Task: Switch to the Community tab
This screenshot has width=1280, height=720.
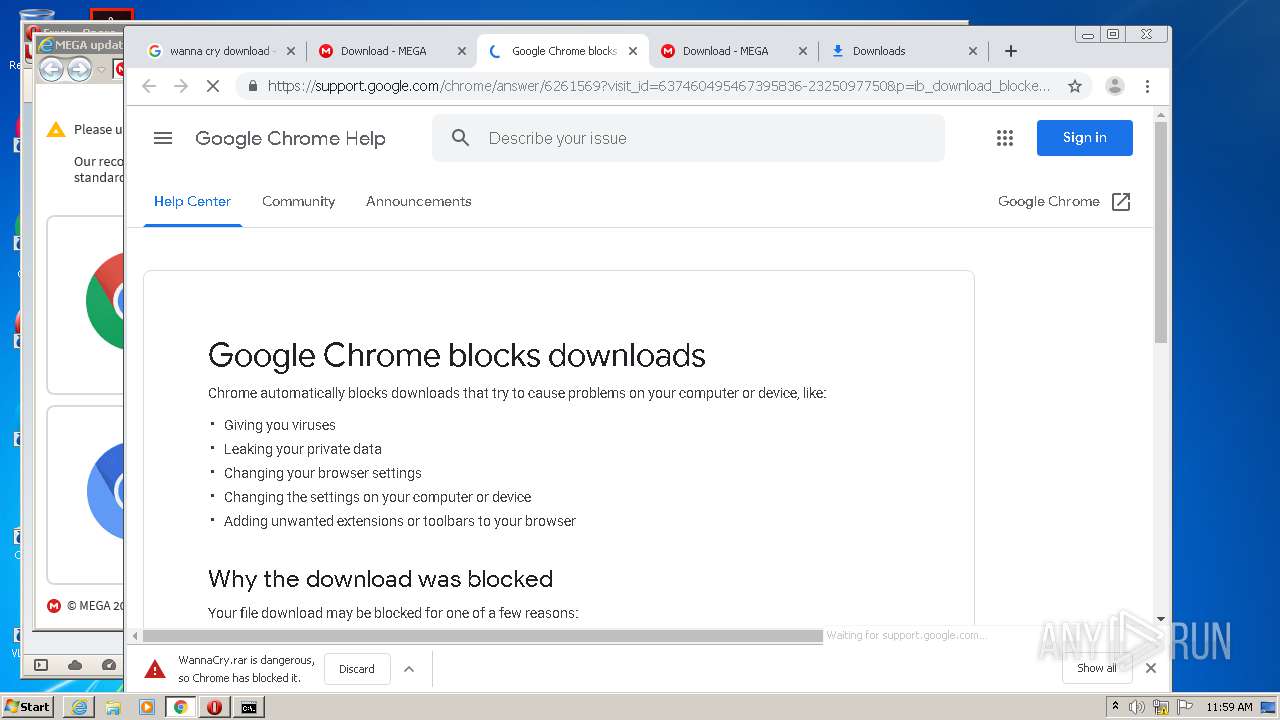Action: (298, 201)
